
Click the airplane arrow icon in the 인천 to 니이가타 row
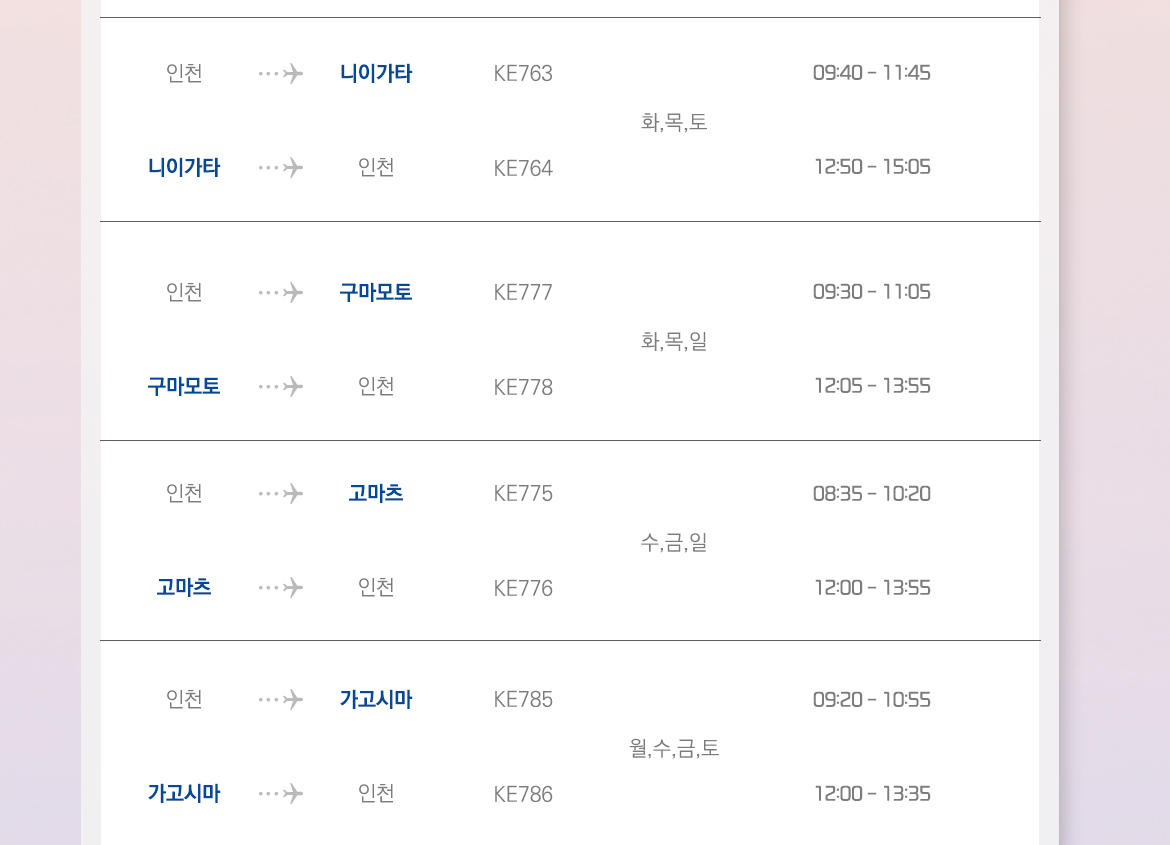[281, 73]
